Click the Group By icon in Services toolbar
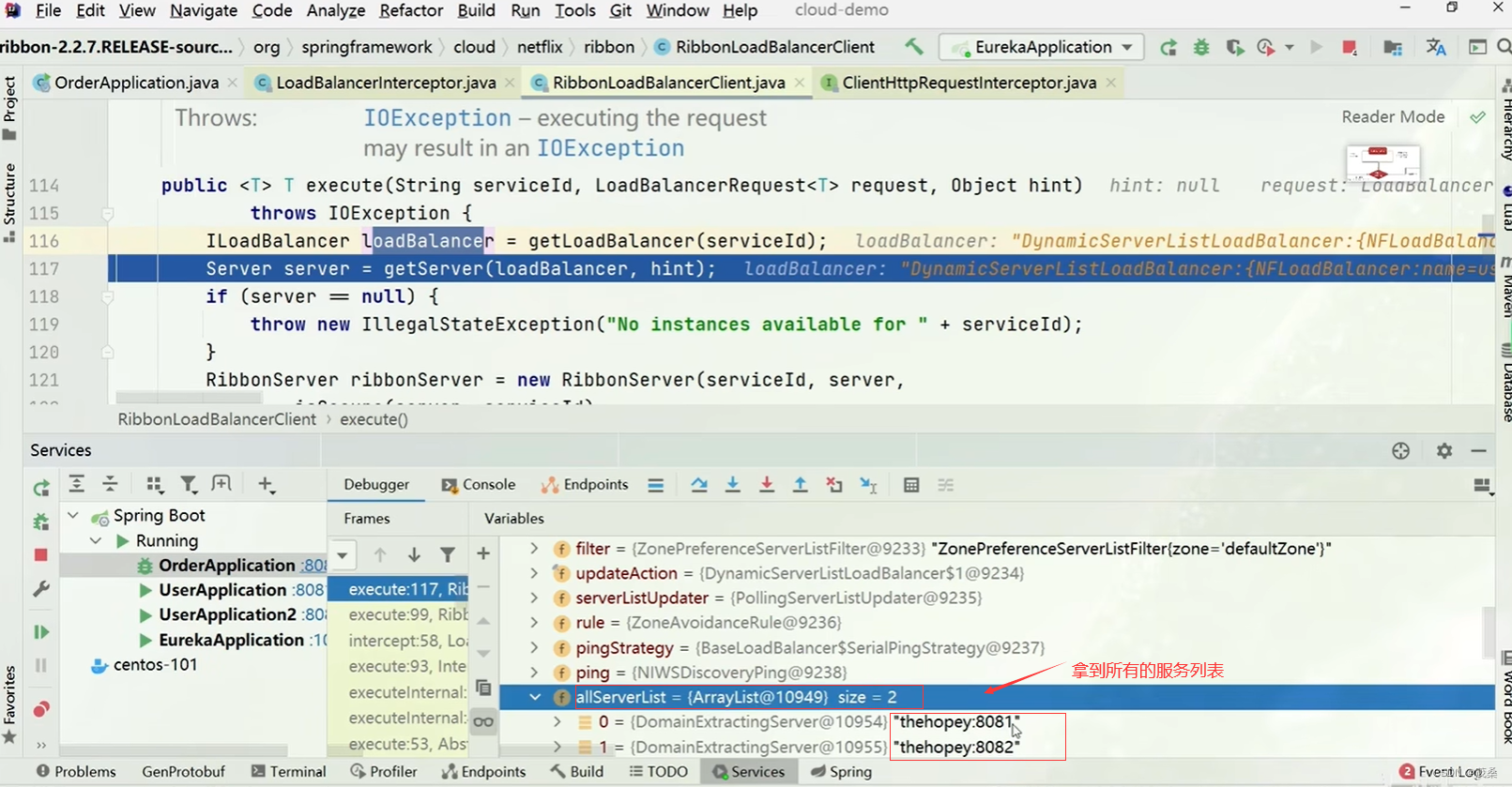This screenshot has width=1512, height=787. 154,484
